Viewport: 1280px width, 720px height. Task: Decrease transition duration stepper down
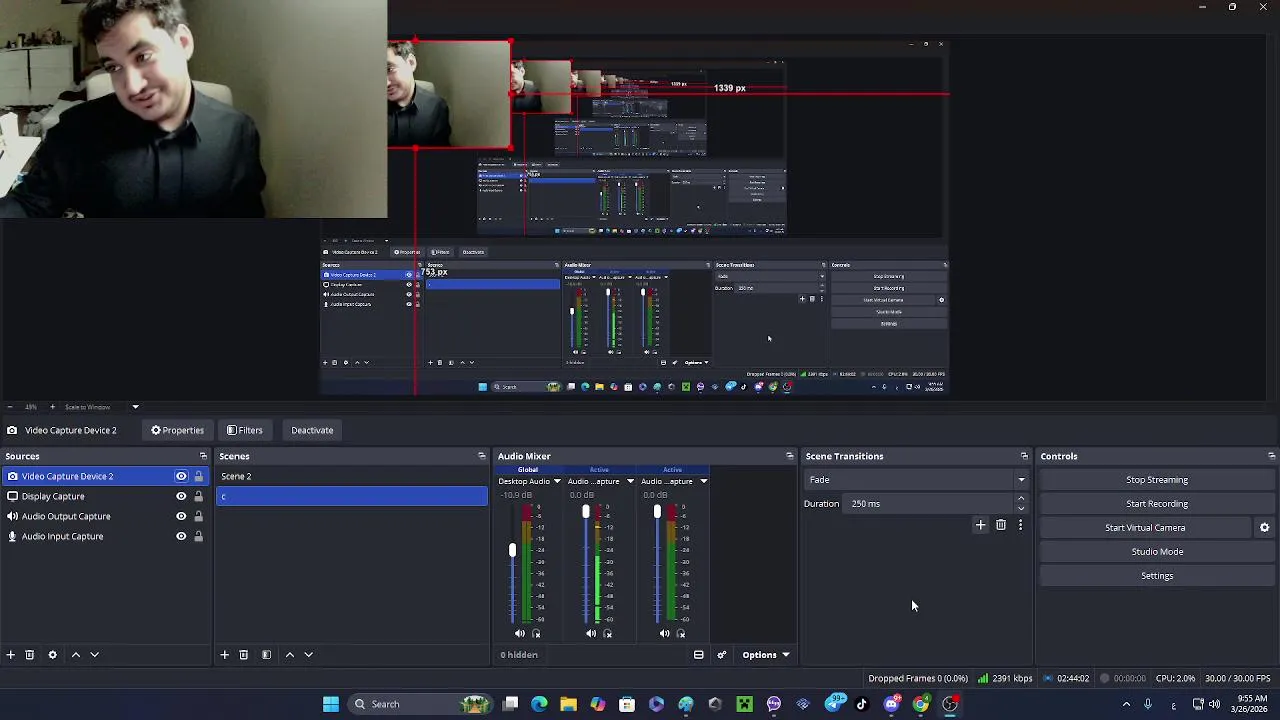(x=1021, y=508)
